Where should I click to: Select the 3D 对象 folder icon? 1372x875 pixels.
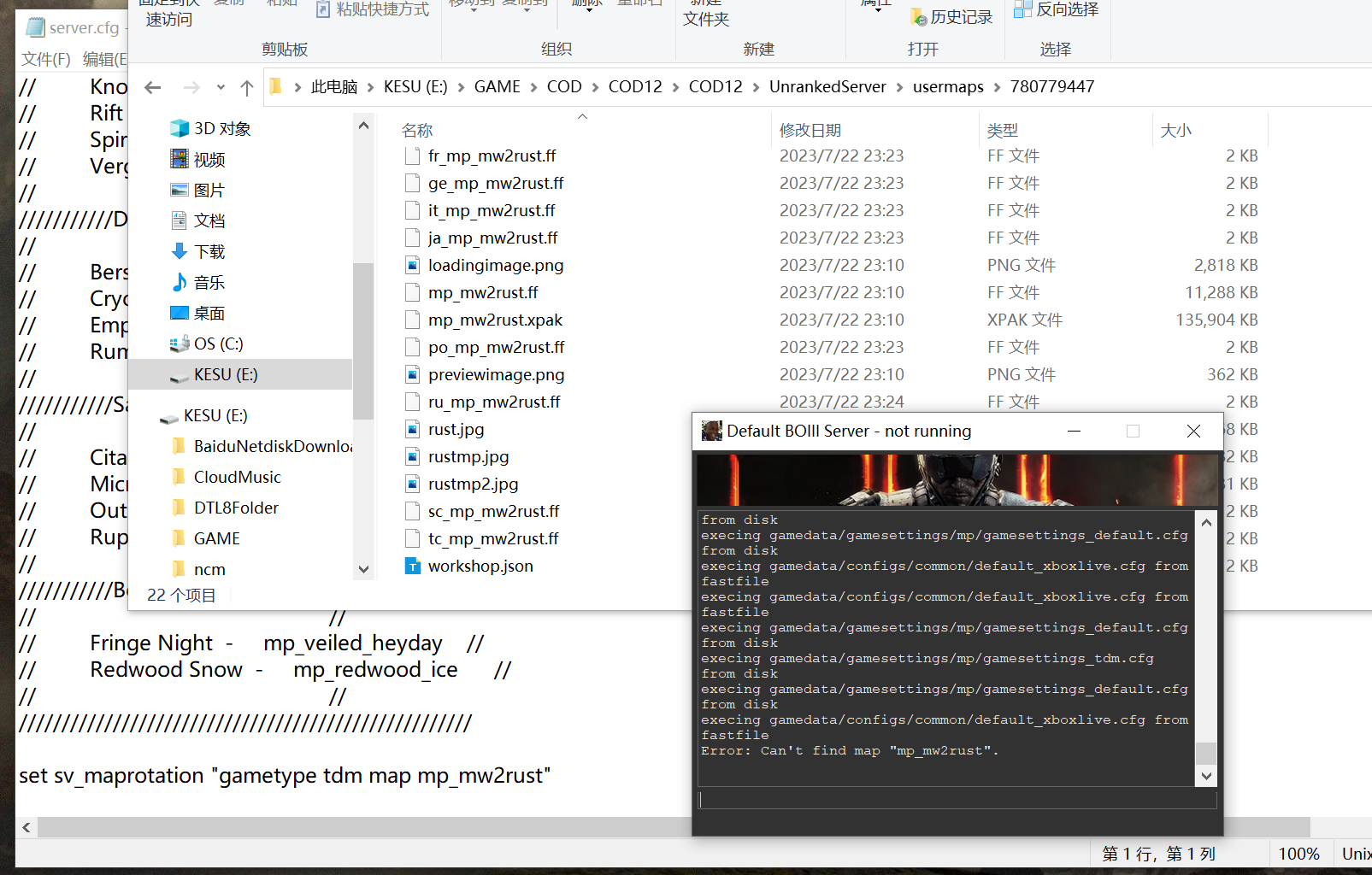(180, 128)
